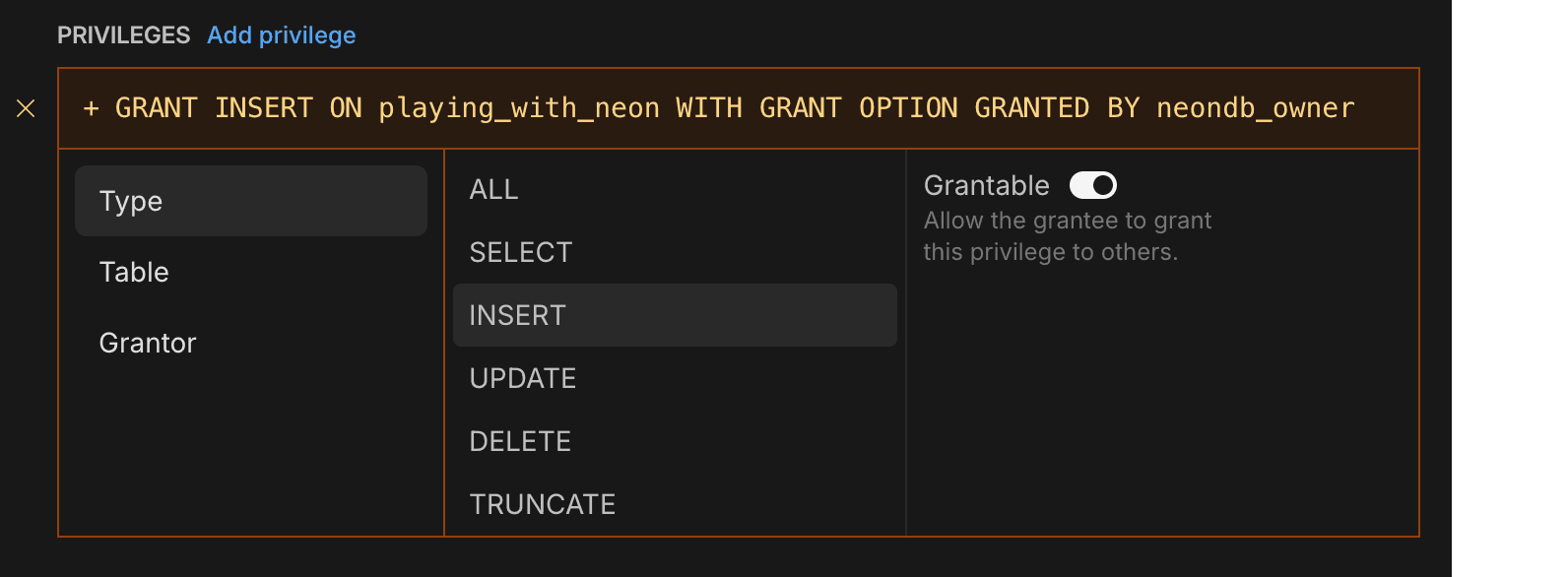Click the Grantable label text
This screenshot has height=577, width=1568.
[x=986, y=185]
